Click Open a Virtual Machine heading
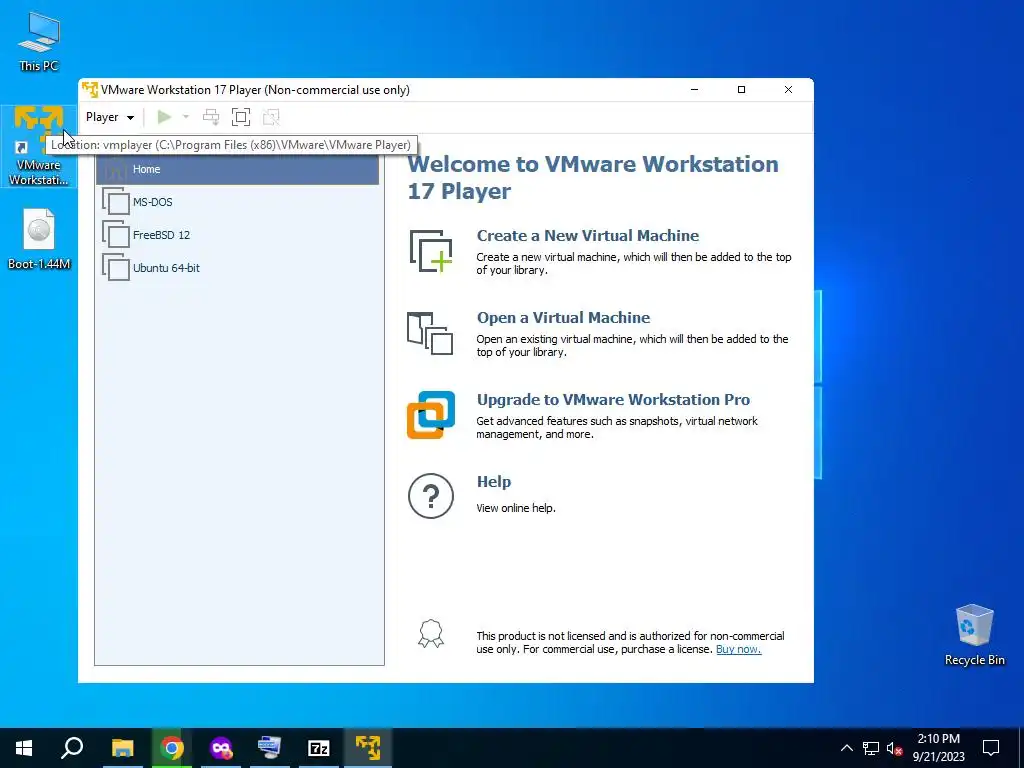The width and height of the screenshot is (1024, 768). [x=564, y=318]
